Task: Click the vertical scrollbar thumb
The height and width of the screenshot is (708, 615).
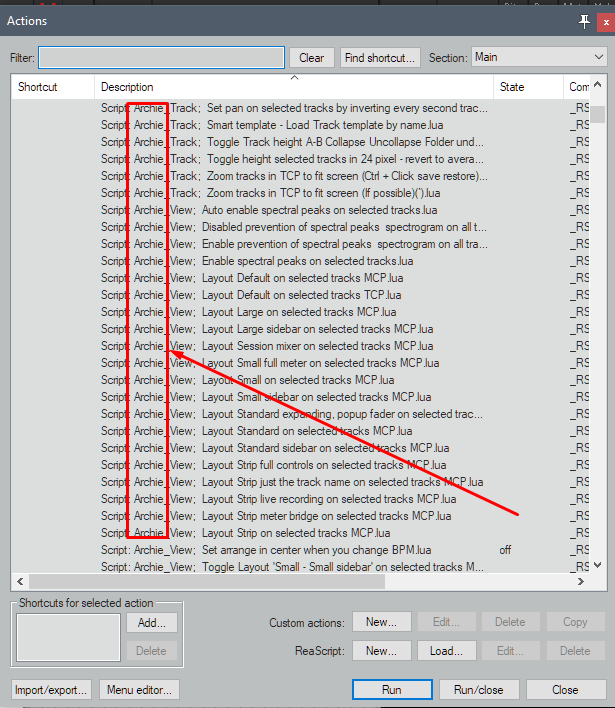Action: pyautogui.click(x=598, y=114)
